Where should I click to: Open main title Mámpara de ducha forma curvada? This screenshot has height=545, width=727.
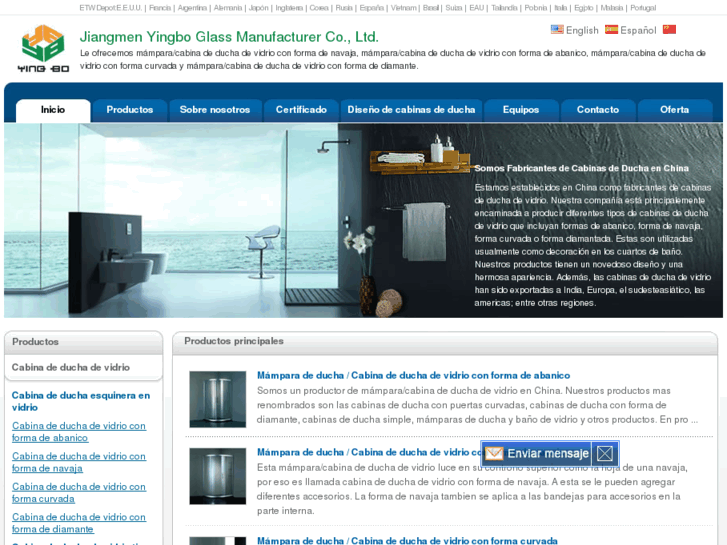point(407,540)
